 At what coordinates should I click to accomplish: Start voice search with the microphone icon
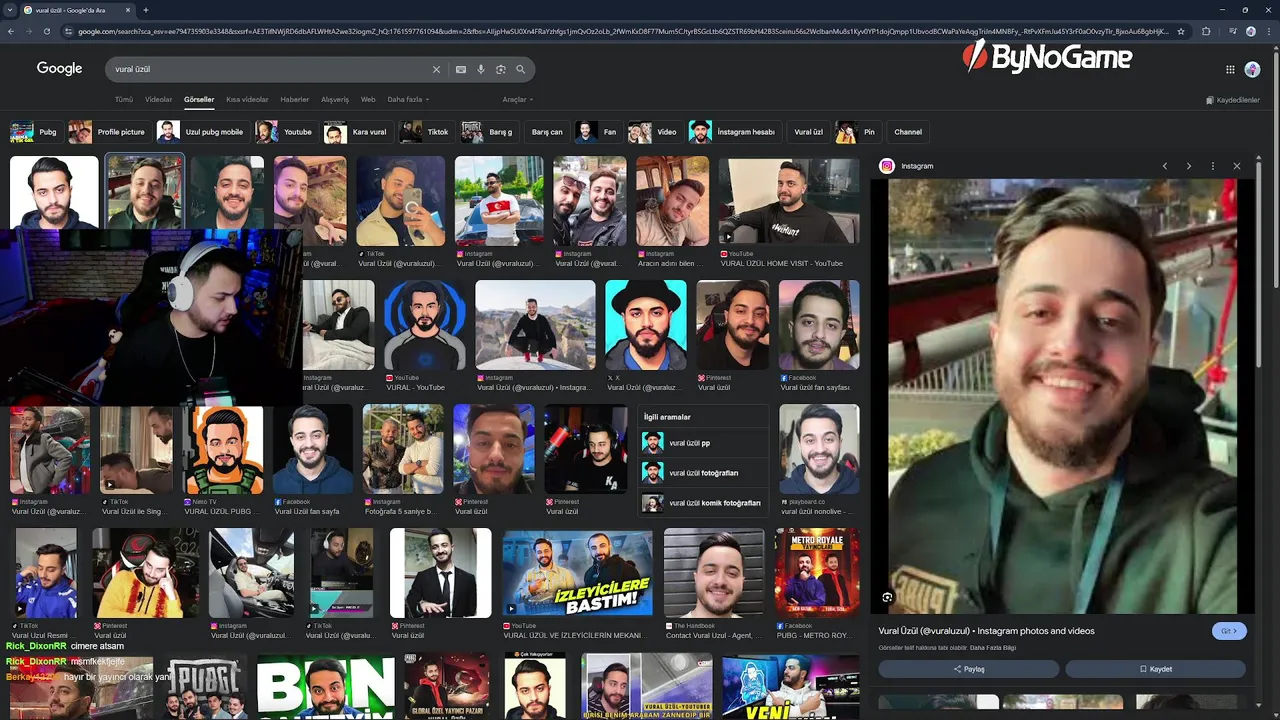481,69
